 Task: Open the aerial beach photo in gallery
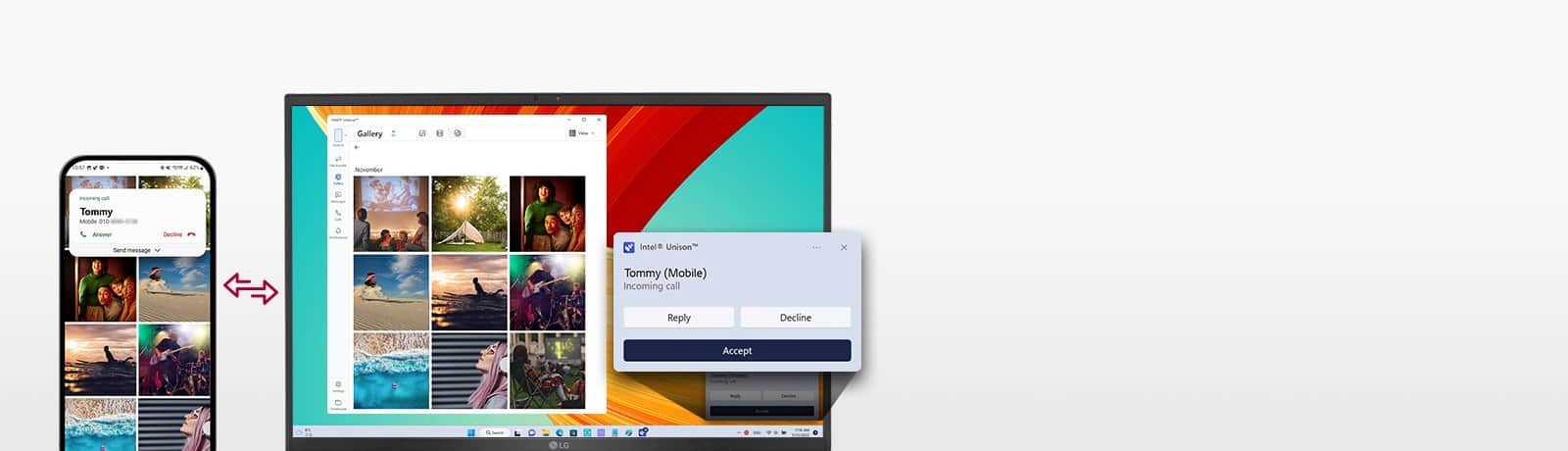(391, 371)
